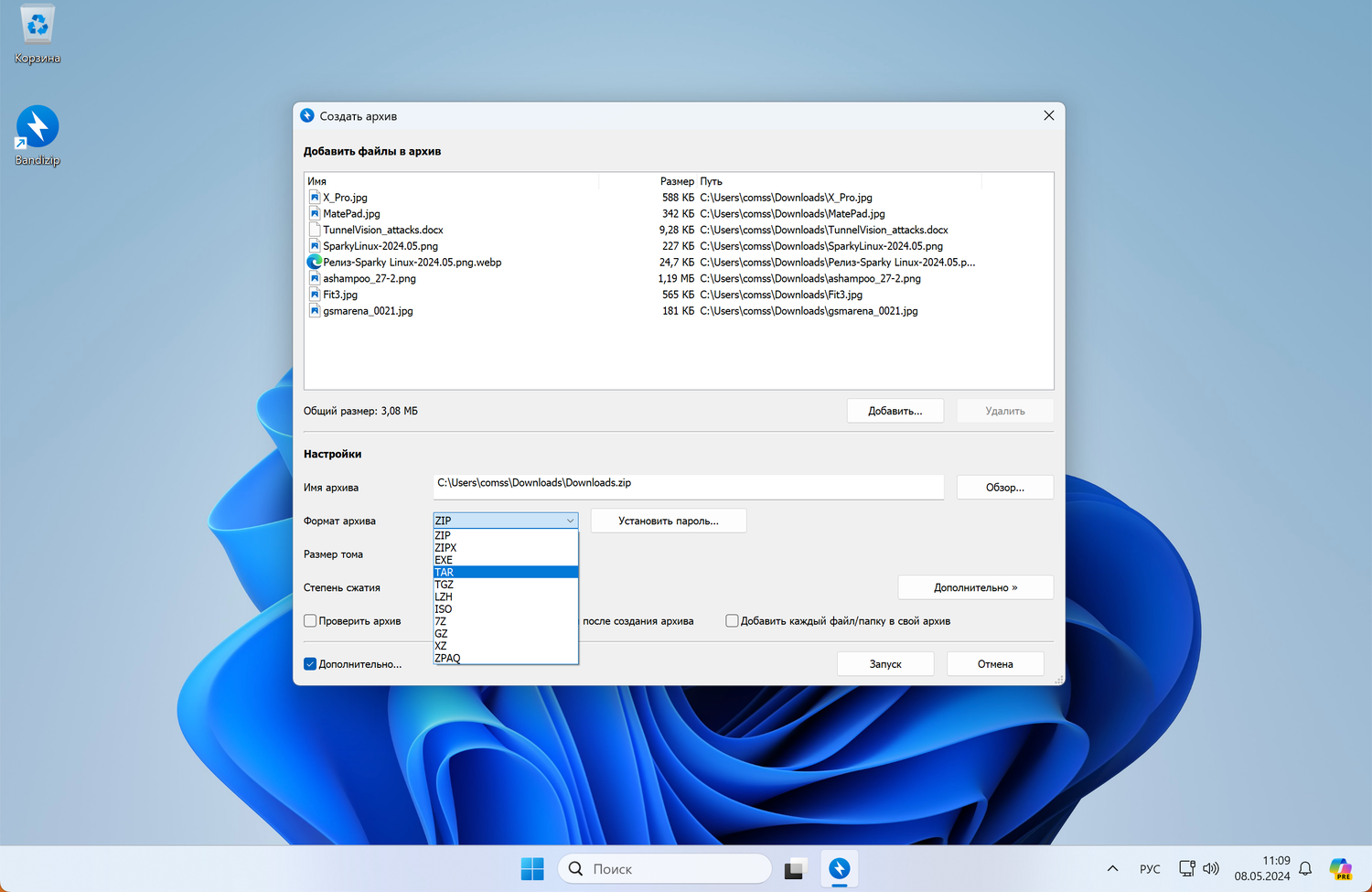1372x892 pixels.
Task: Open Bandizip desktop shortcut icon
Action: tap(38, 127)
